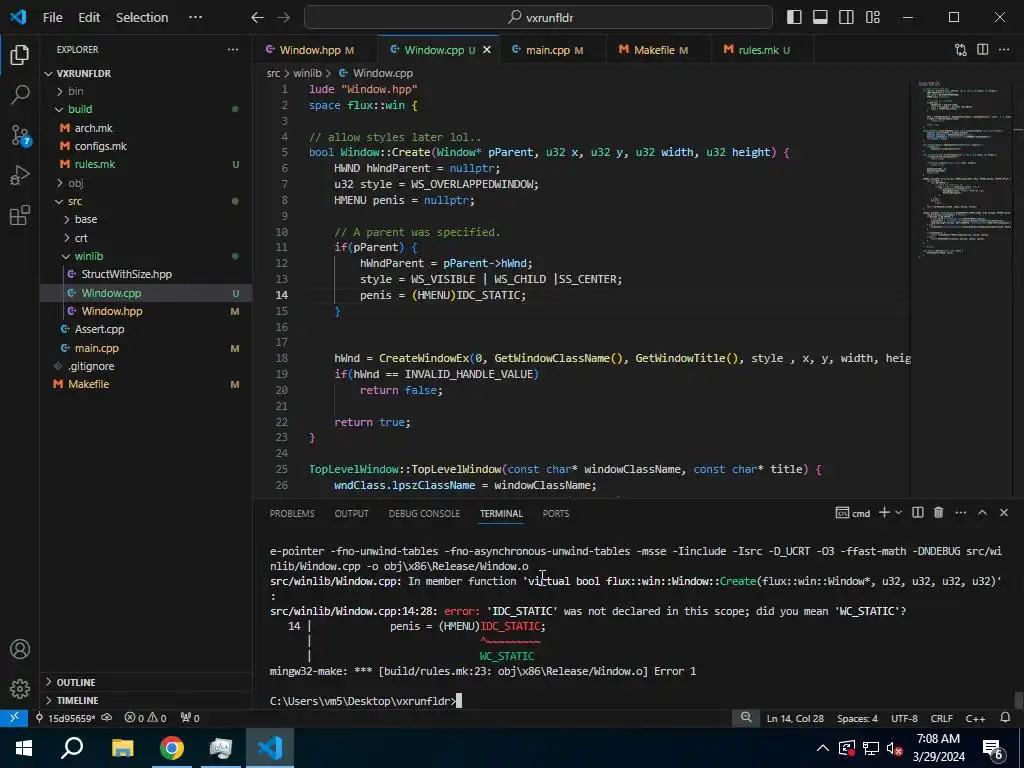
Task: Toggle the primary side bar layout icon
Action: pos(794,18)
